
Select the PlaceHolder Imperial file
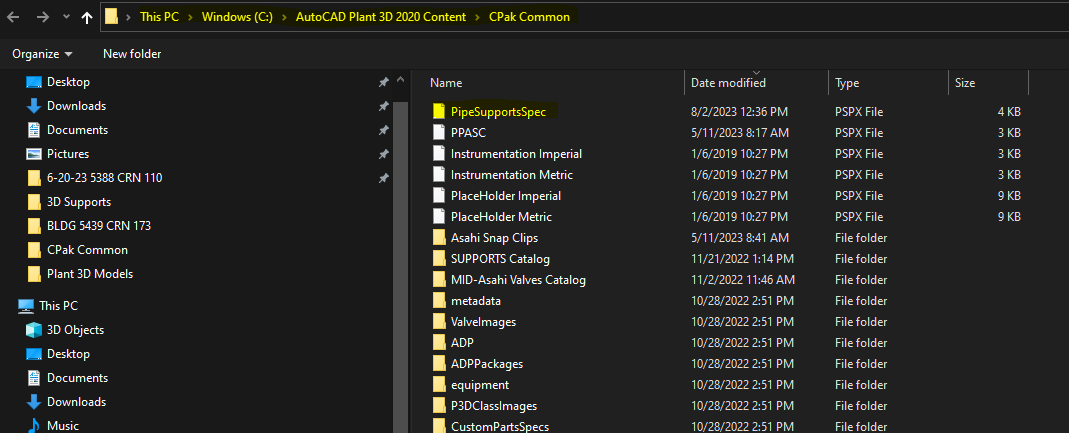(506, 196)
